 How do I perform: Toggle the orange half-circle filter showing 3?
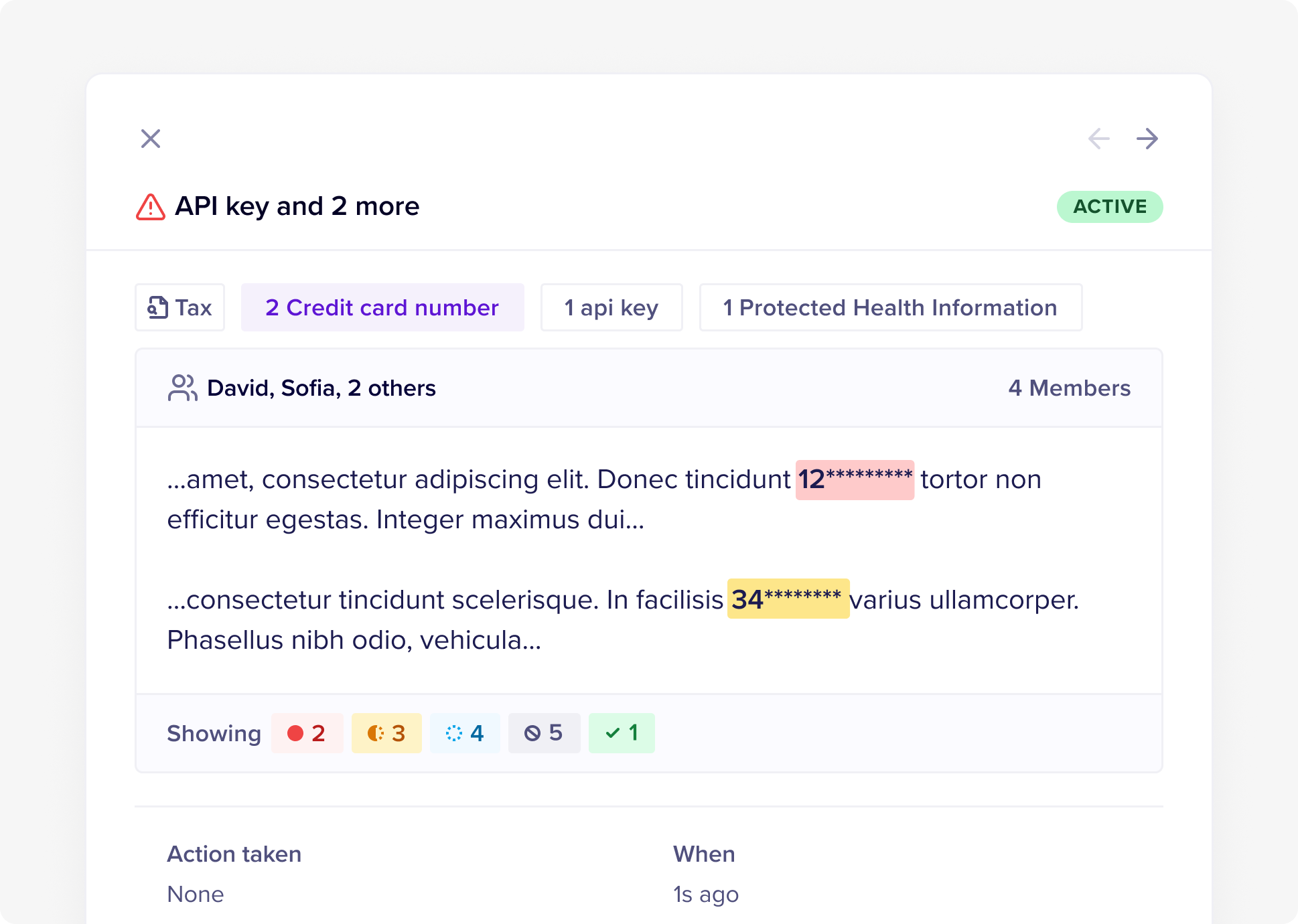click(x=386, y=733)
